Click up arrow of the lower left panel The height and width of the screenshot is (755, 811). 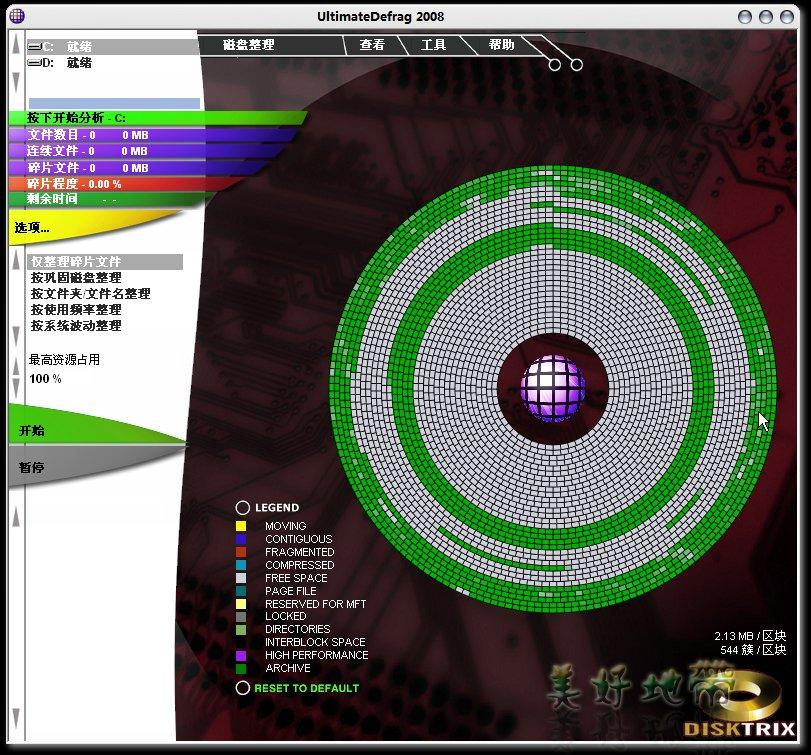16,516
